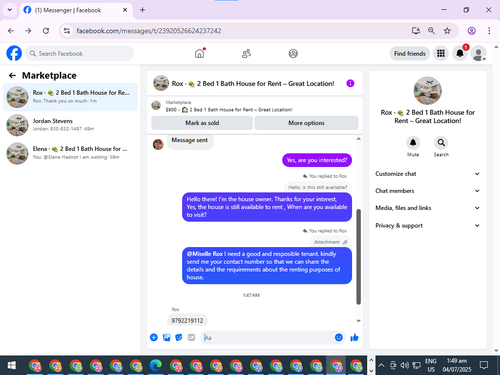
Task: Switch ENG US input language indicator
Action: click(431, 365)
